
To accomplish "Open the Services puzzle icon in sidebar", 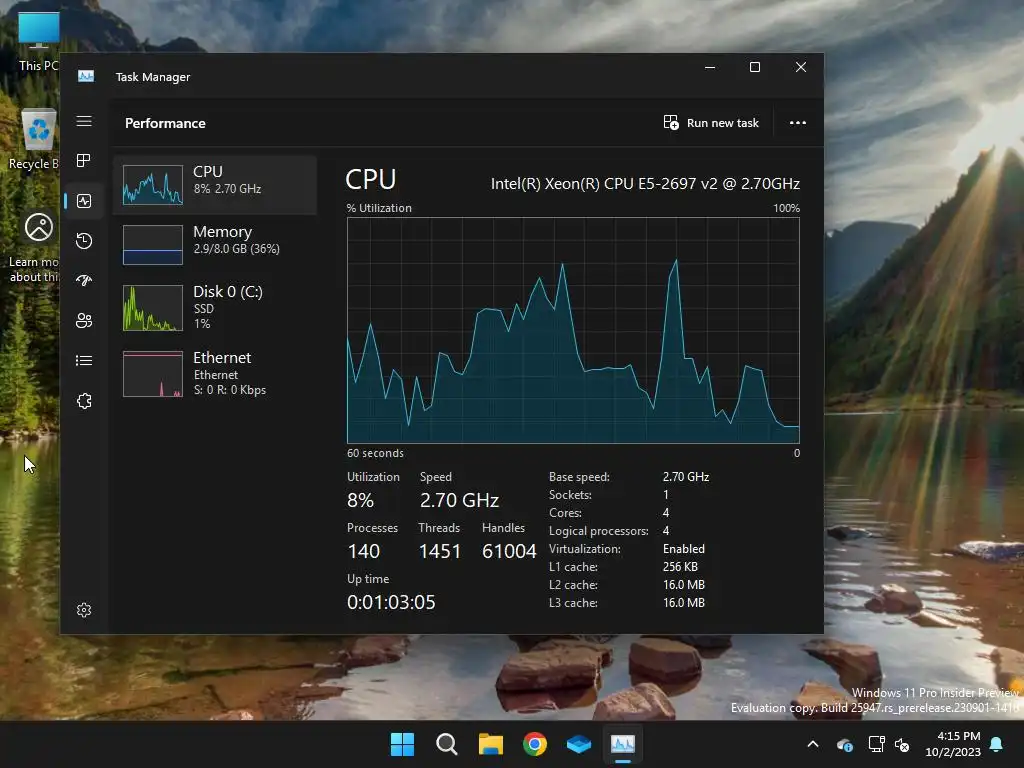I will pos(84,401).
